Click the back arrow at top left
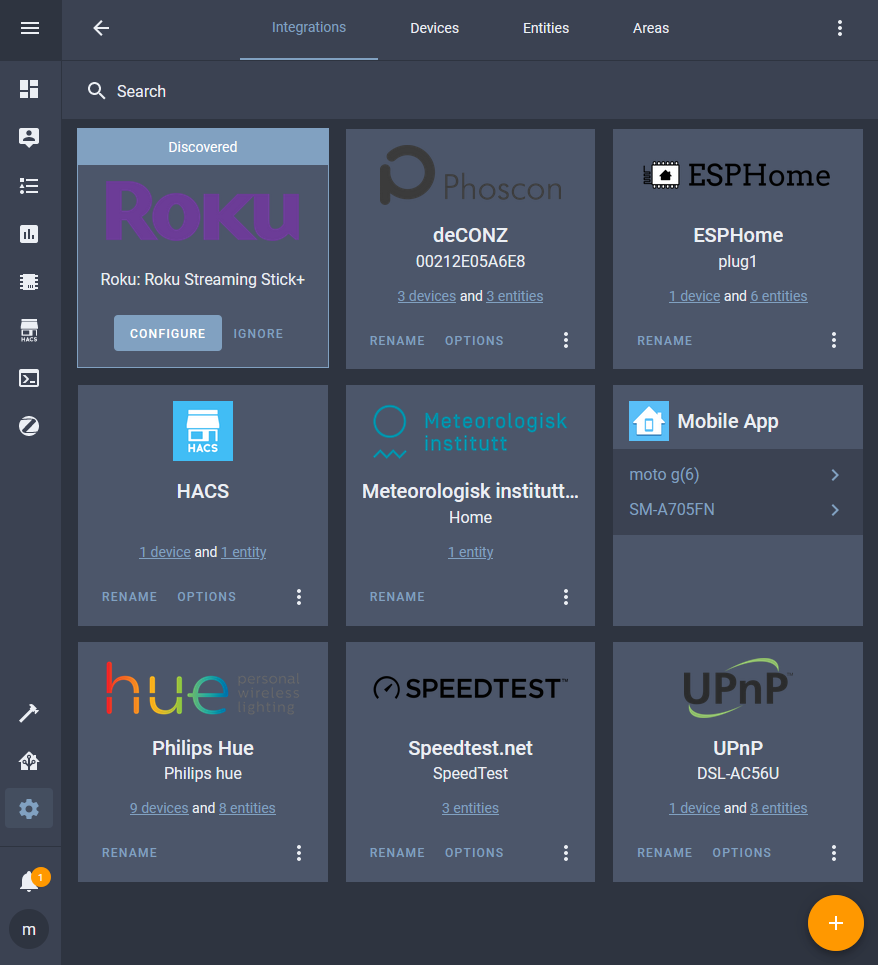This screenshot has height=965, width=878. pyautogui.click(x=101, y=28)
